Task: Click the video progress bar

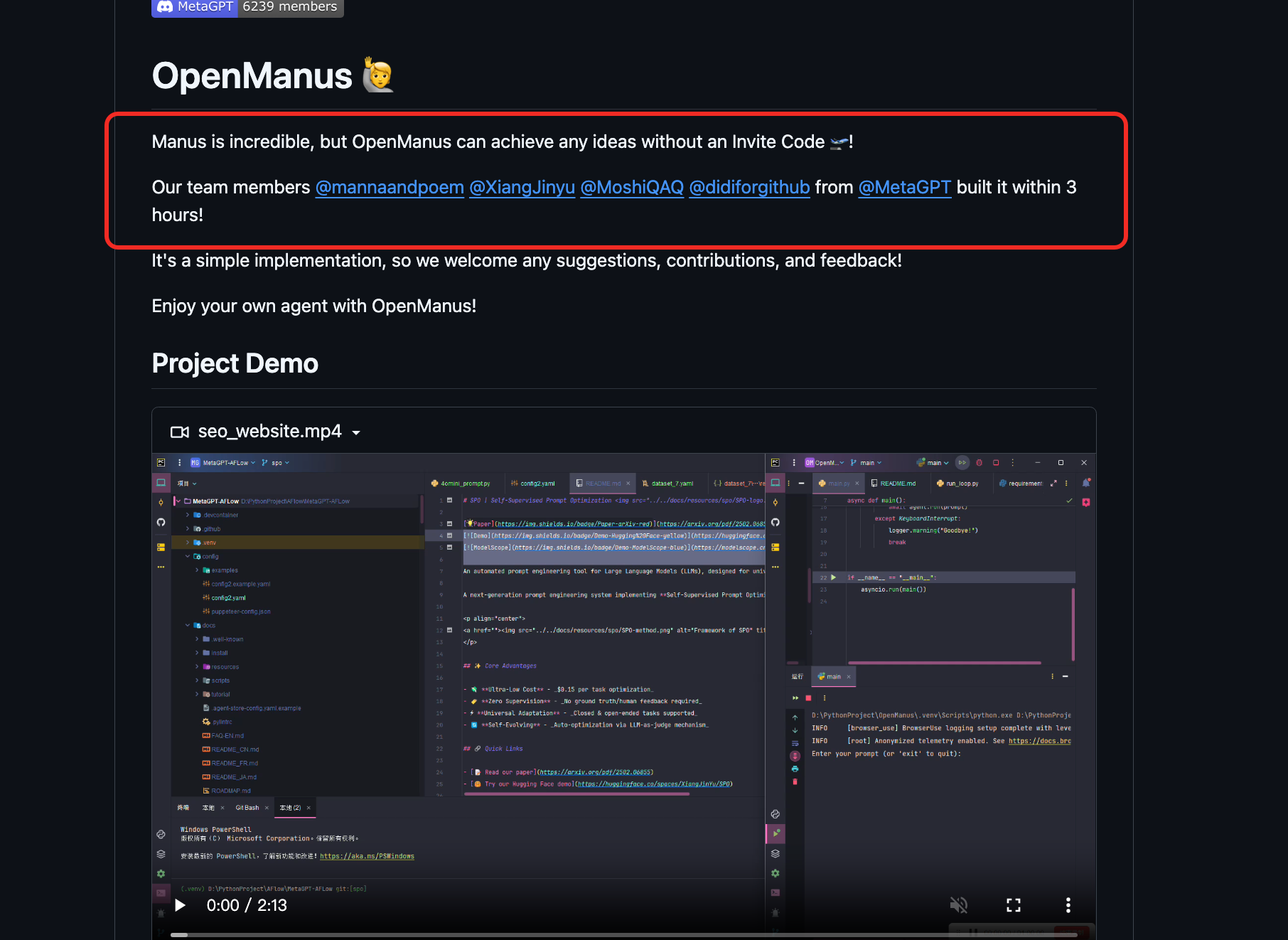Action: 624,935
